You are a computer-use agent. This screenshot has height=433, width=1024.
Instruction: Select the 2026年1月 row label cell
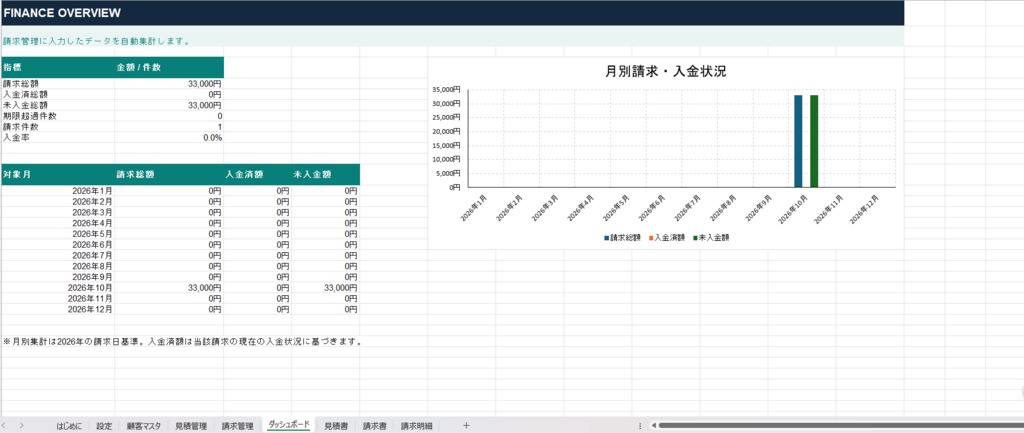coord(57,191)
